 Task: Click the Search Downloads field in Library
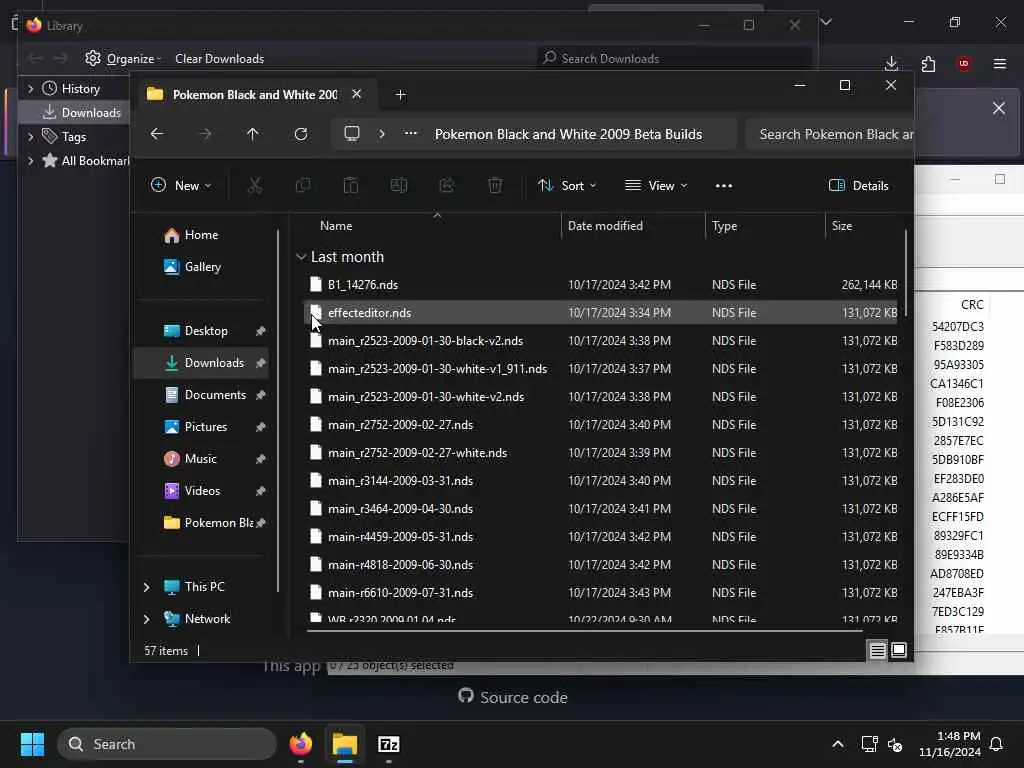673,59
